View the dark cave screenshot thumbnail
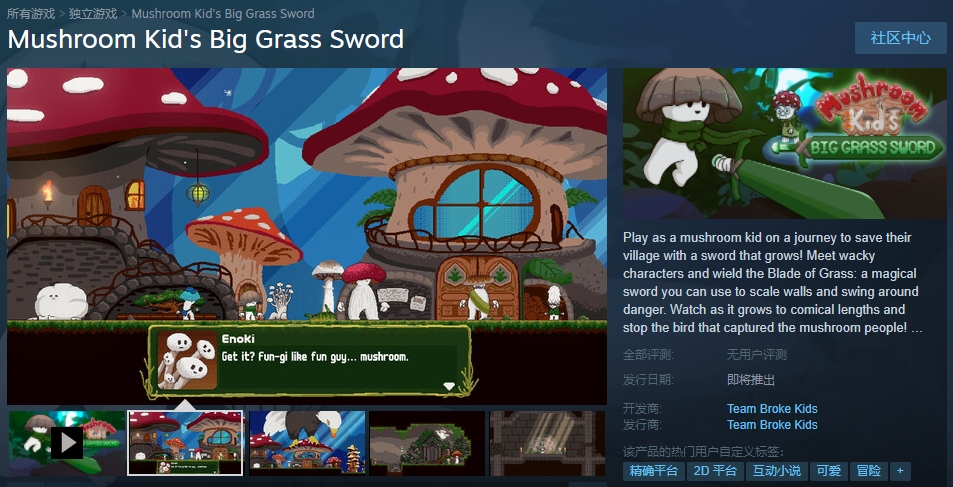This screenshot has width=953, height=487. (x=427, y=443)
